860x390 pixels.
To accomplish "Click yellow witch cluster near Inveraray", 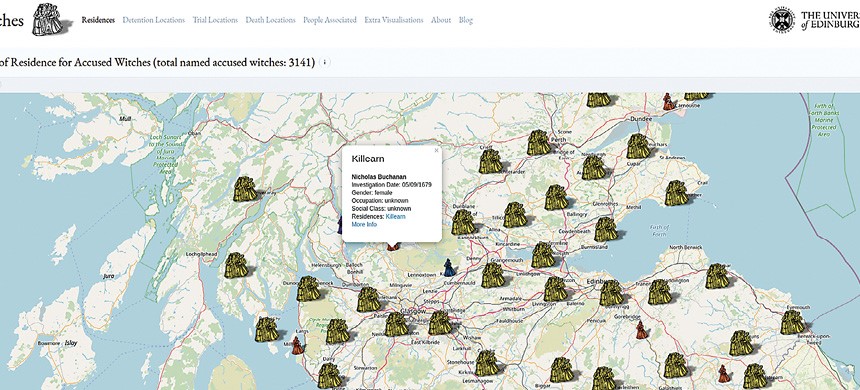I will [245, 189].
